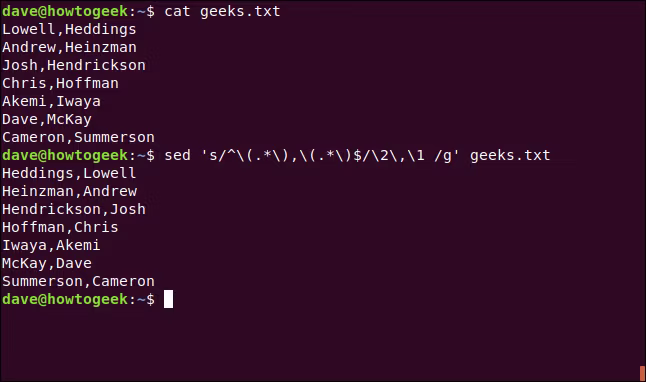Click the 'Chris,Hoffman' line

coord(60,84)
